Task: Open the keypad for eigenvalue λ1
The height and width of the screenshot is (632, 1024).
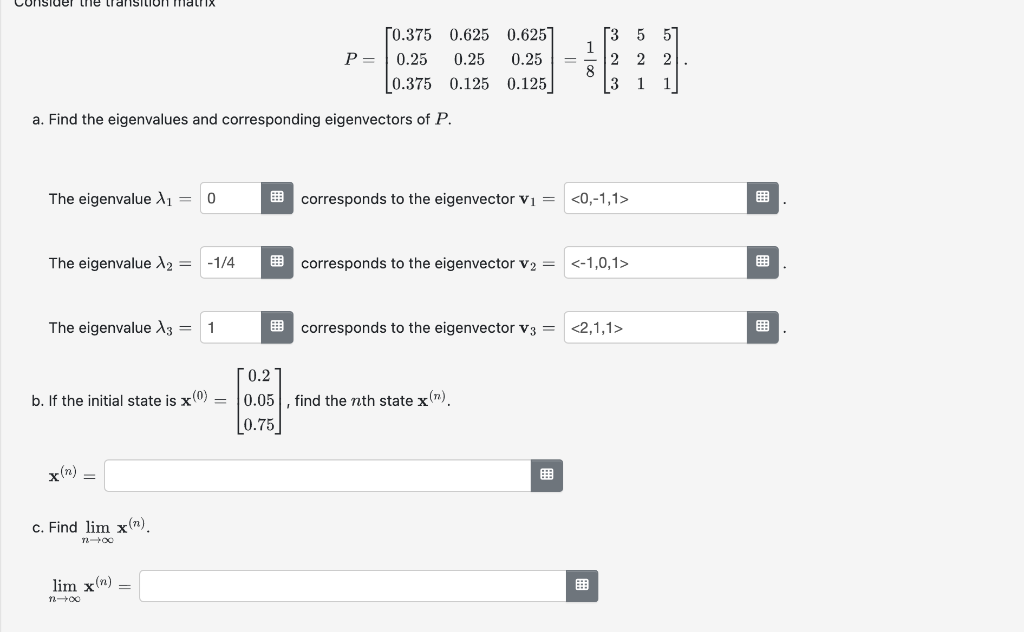Action: coord(277,198)
